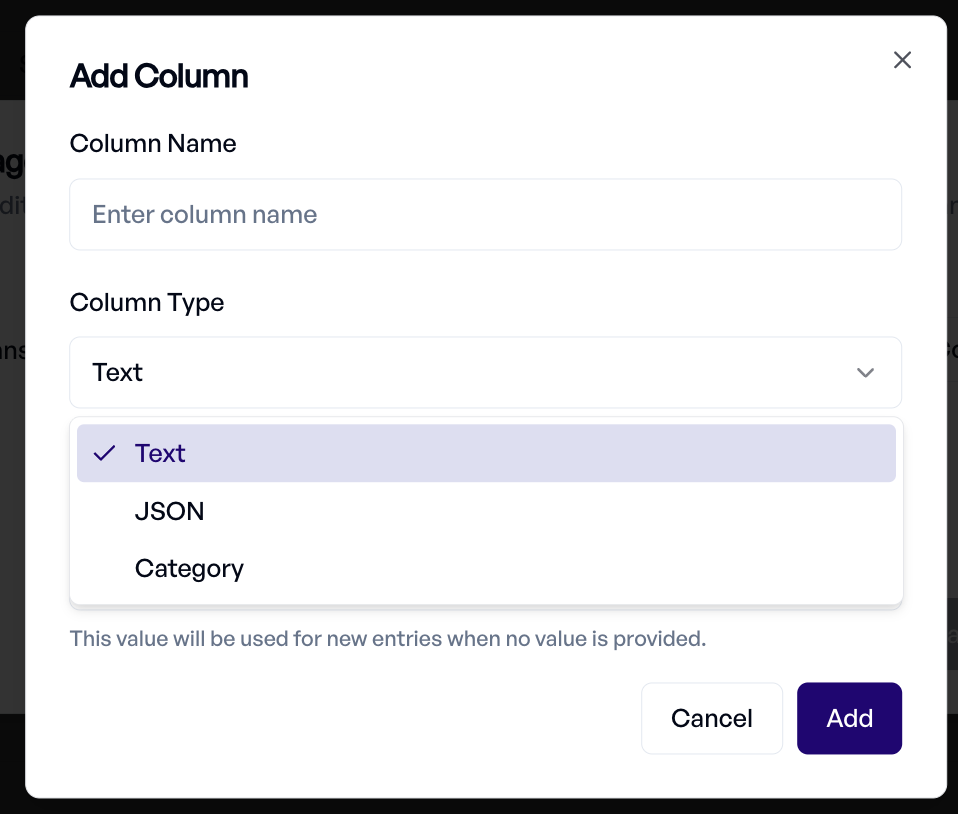Click the chevron arrow in Column Type

pos(865,373)
